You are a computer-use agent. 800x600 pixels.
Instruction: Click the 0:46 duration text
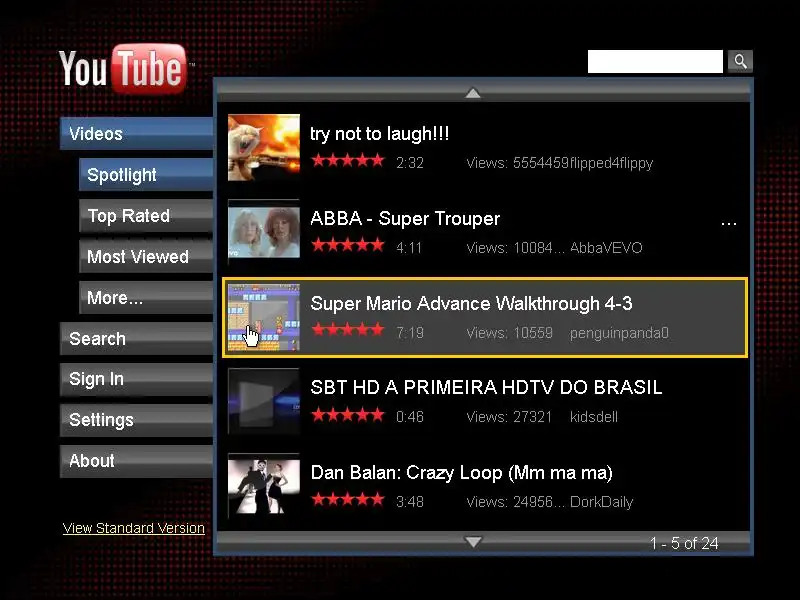pos(410,417)
